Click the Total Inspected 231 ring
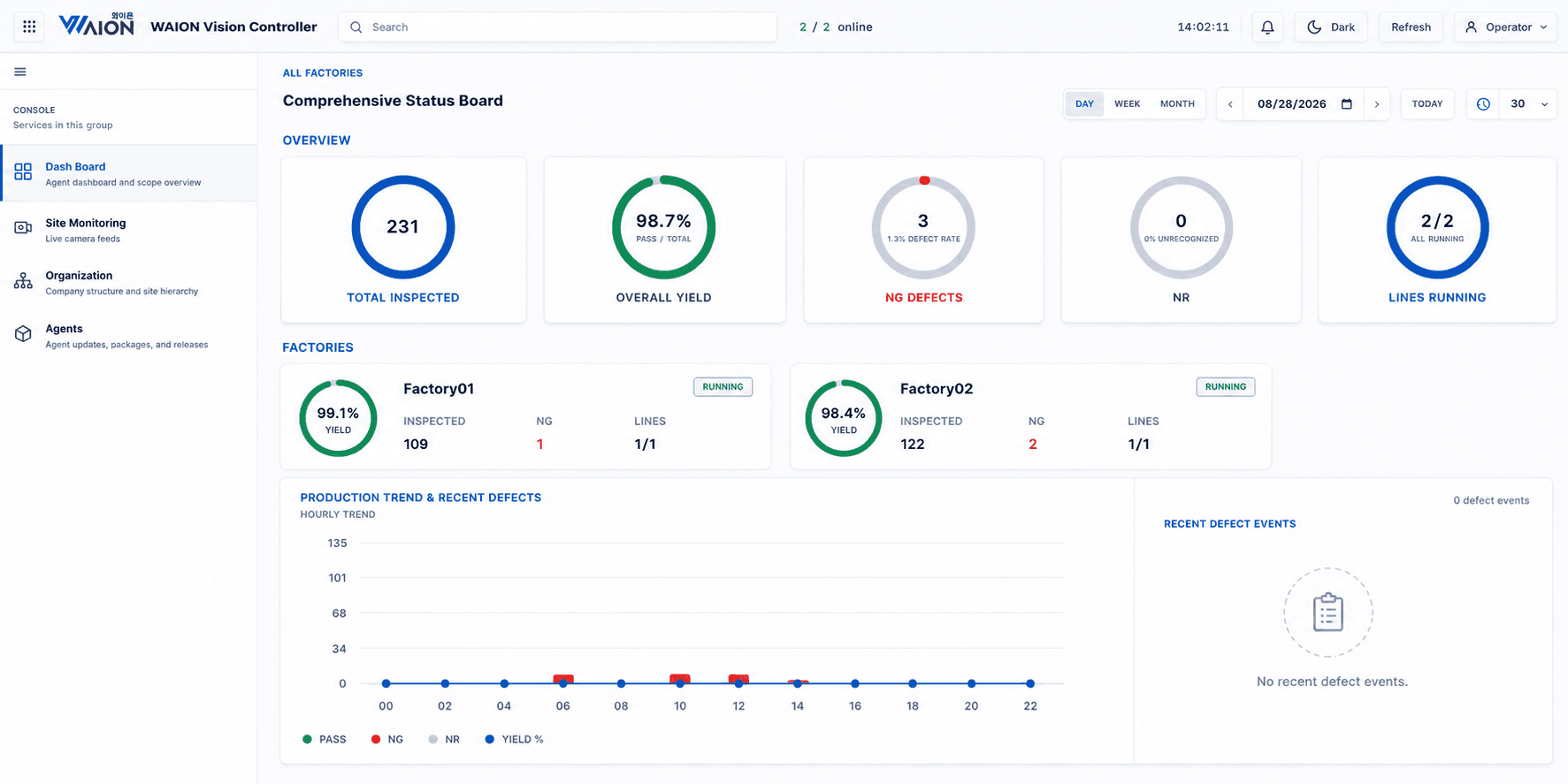The width and height of the screenshot is (1568, 784). click(403, 227)
